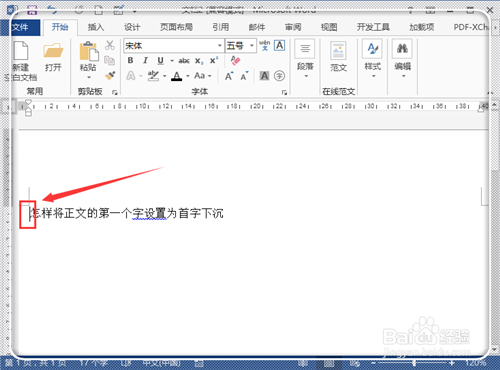Decrease font size with the smaller A
Viewport: 500px width, 370px height.
coord(244,76)
